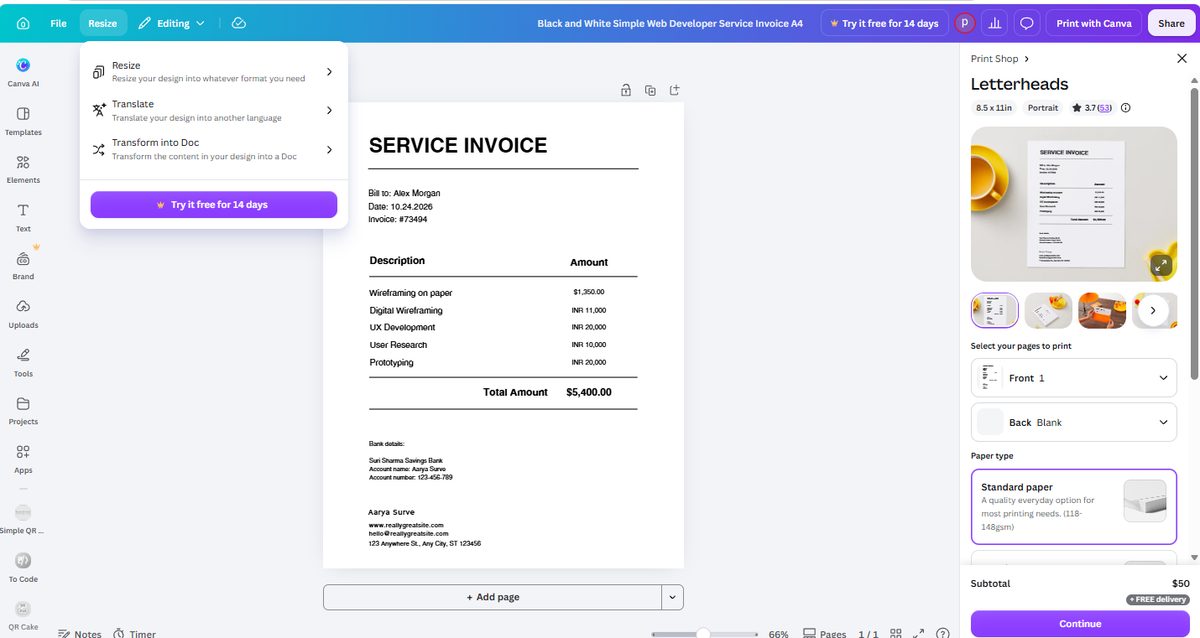Open Canva AI in the sidebar
Screen dimensions: 1200x638
coord(23,72)
